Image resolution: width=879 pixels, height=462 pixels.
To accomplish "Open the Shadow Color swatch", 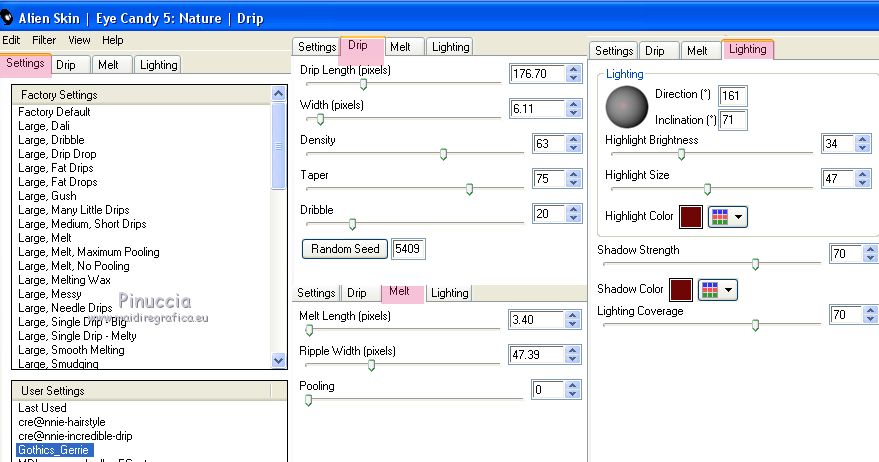I will (681, 290).
